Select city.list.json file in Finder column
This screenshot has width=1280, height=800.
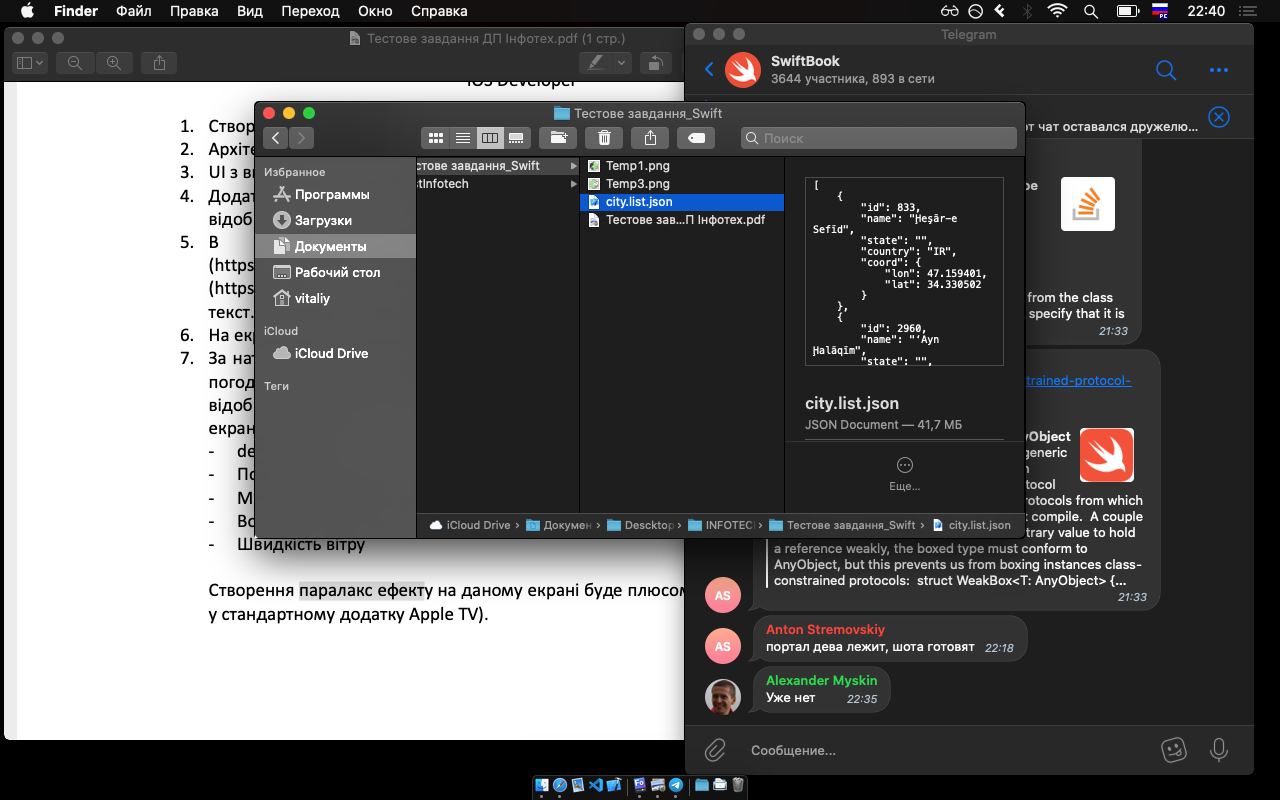[x=681, y=202]
